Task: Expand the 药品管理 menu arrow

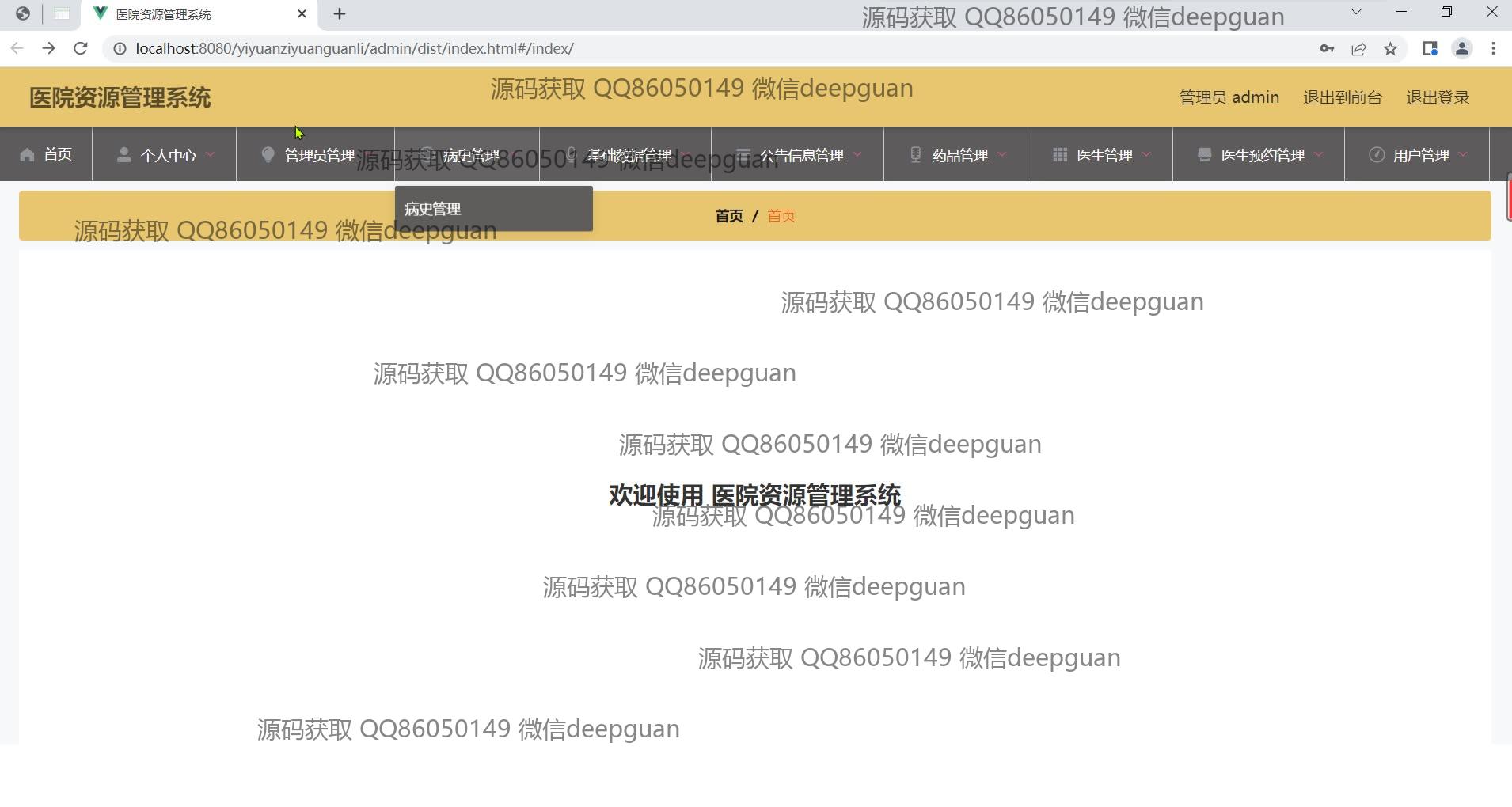Action: [x=1001, y=154]
